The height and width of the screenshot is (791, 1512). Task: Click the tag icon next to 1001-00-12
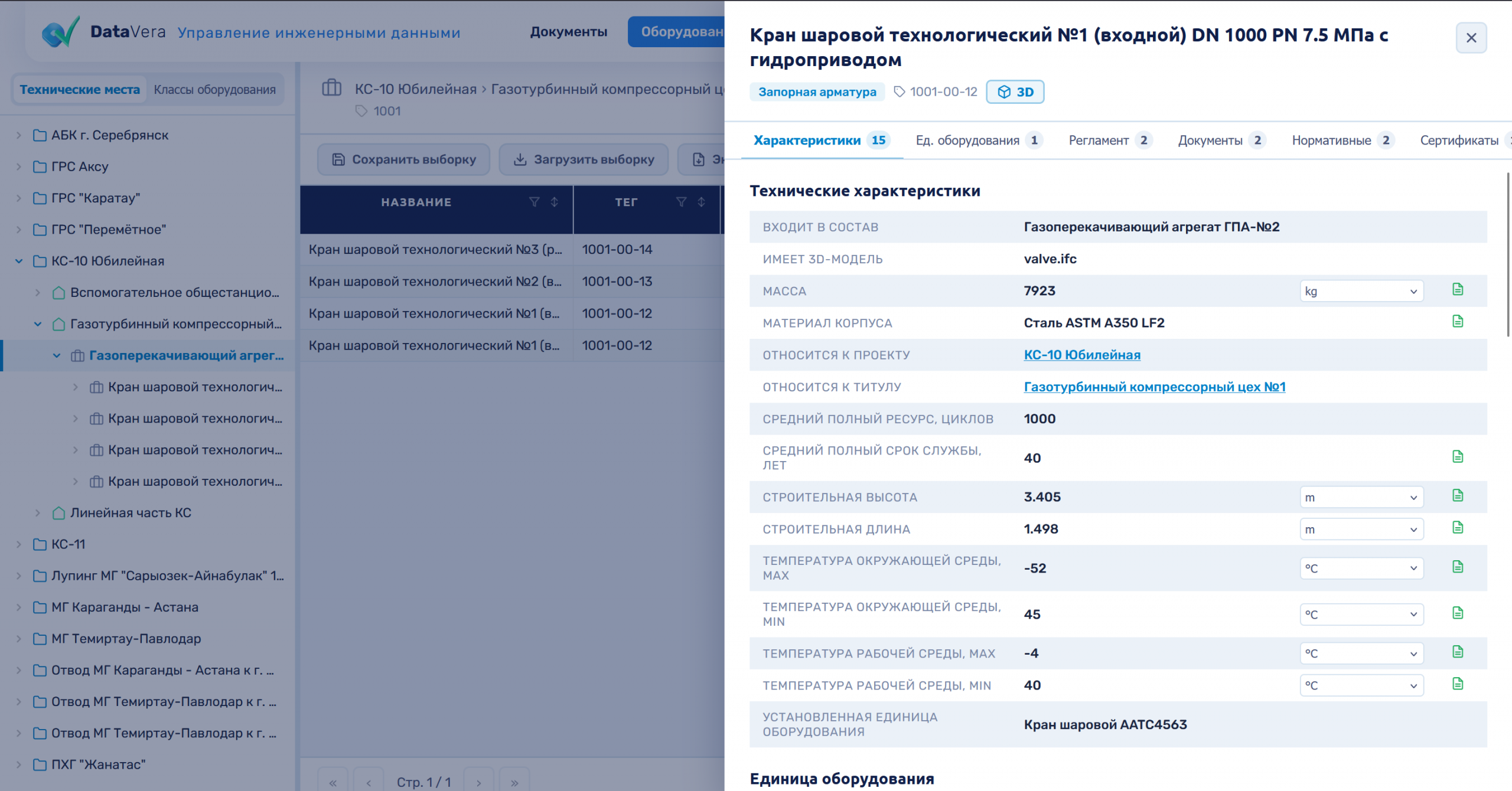click(899, 91)
